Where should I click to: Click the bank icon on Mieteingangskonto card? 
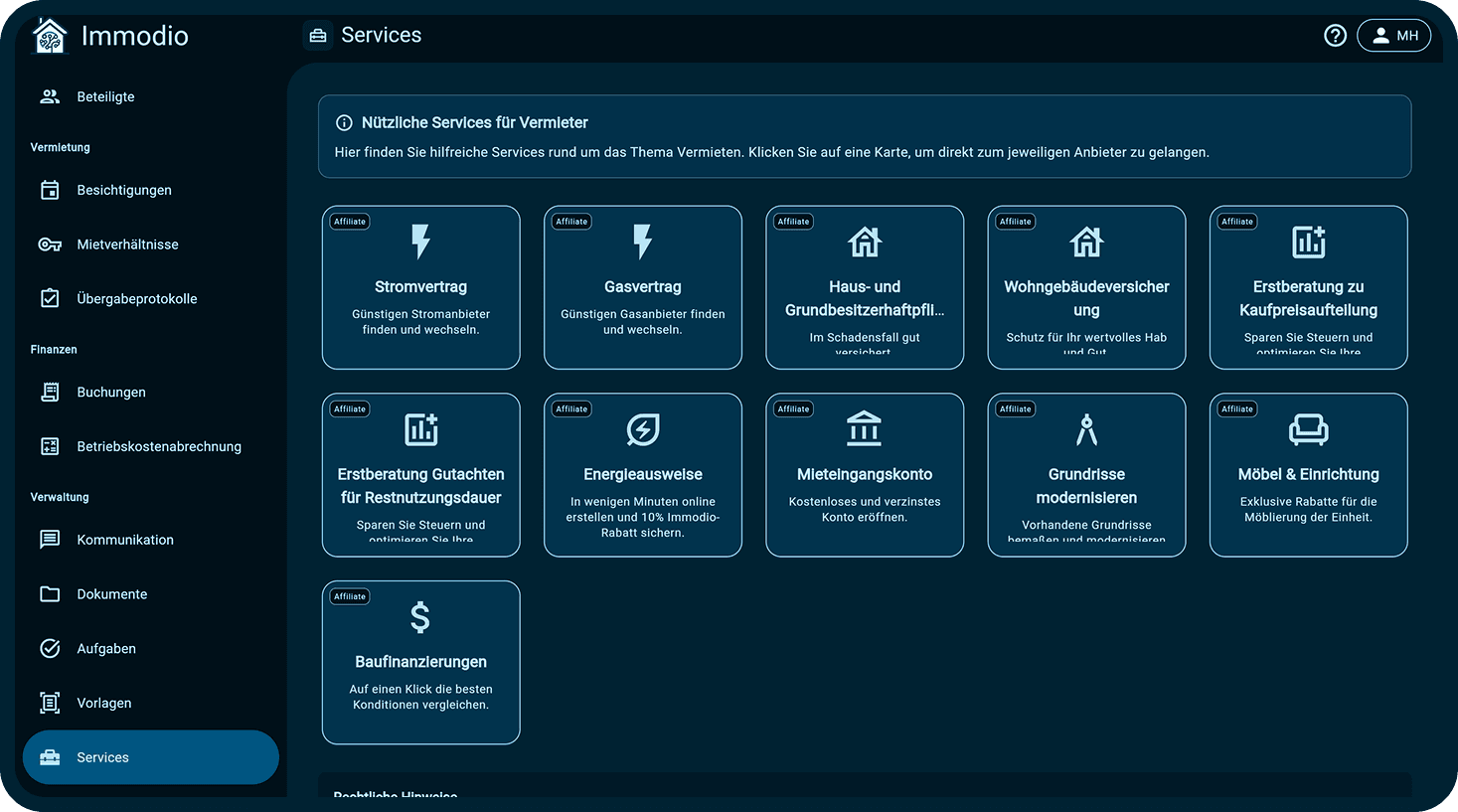click(865, 429)
